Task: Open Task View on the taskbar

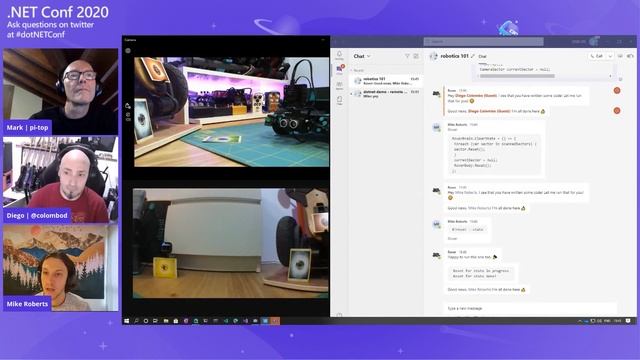Action: pos(156,321)
